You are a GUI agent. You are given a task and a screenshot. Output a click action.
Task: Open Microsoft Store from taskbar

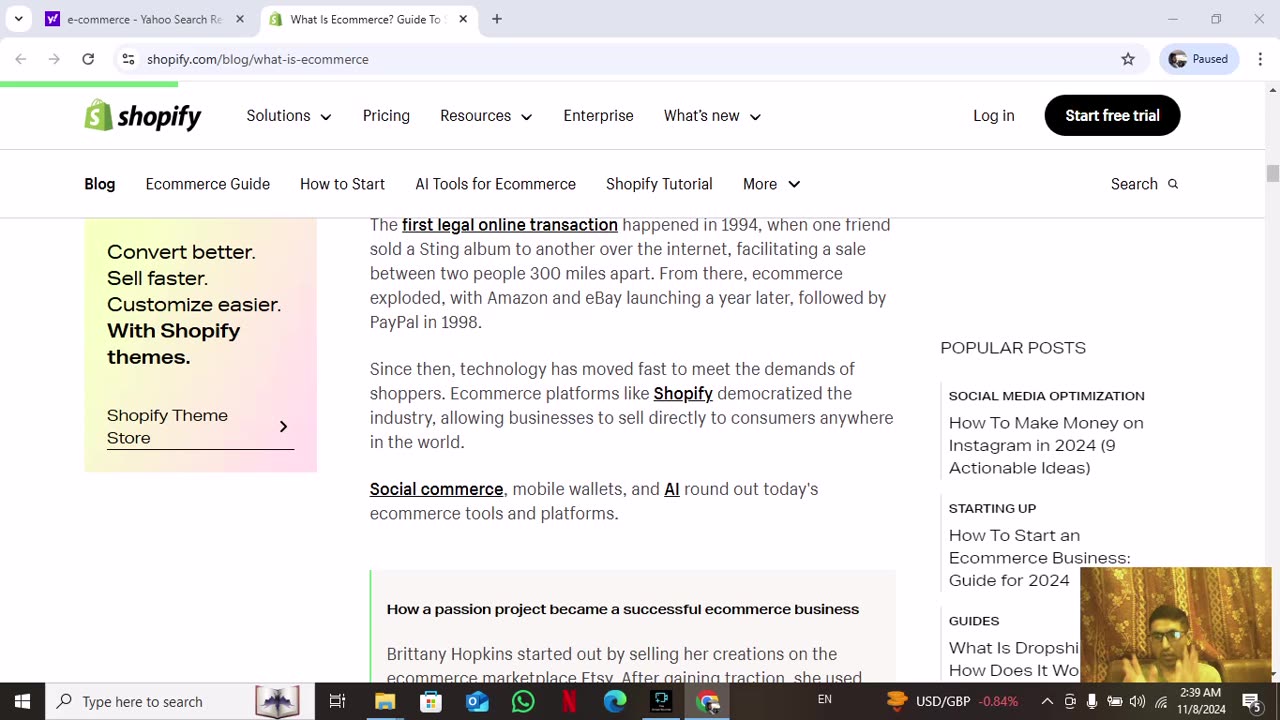point(431,701)
